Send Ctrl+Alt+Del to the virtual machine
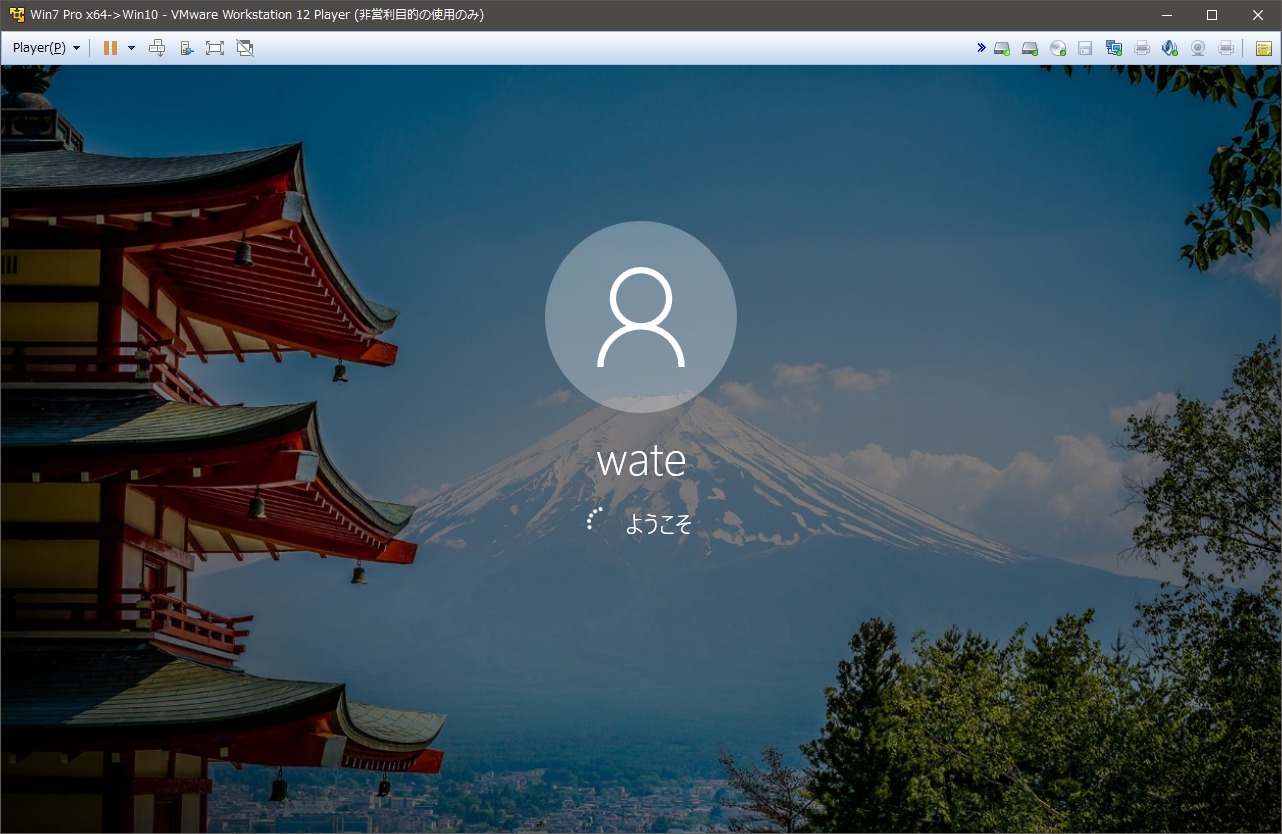This screenshot has height=834, width=1282. tap(157, 48)
